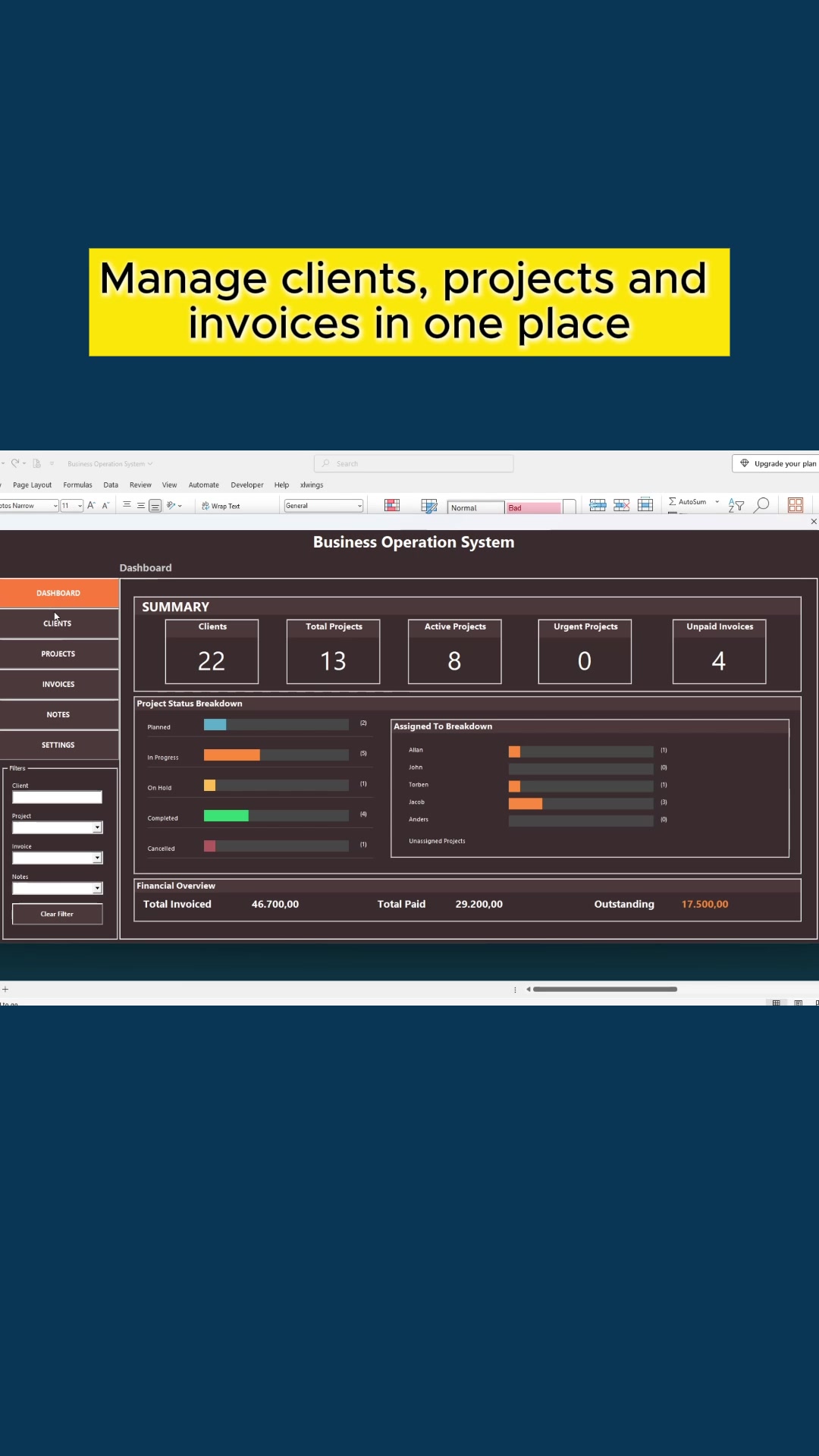Click Insert Cells icon

598,505
